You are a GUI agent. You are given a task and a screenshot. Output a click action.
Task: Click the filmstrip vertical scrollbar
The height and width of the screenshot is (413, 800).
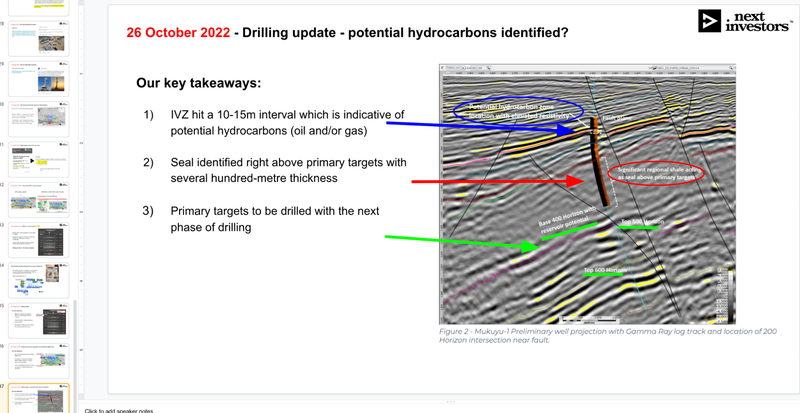75,356
